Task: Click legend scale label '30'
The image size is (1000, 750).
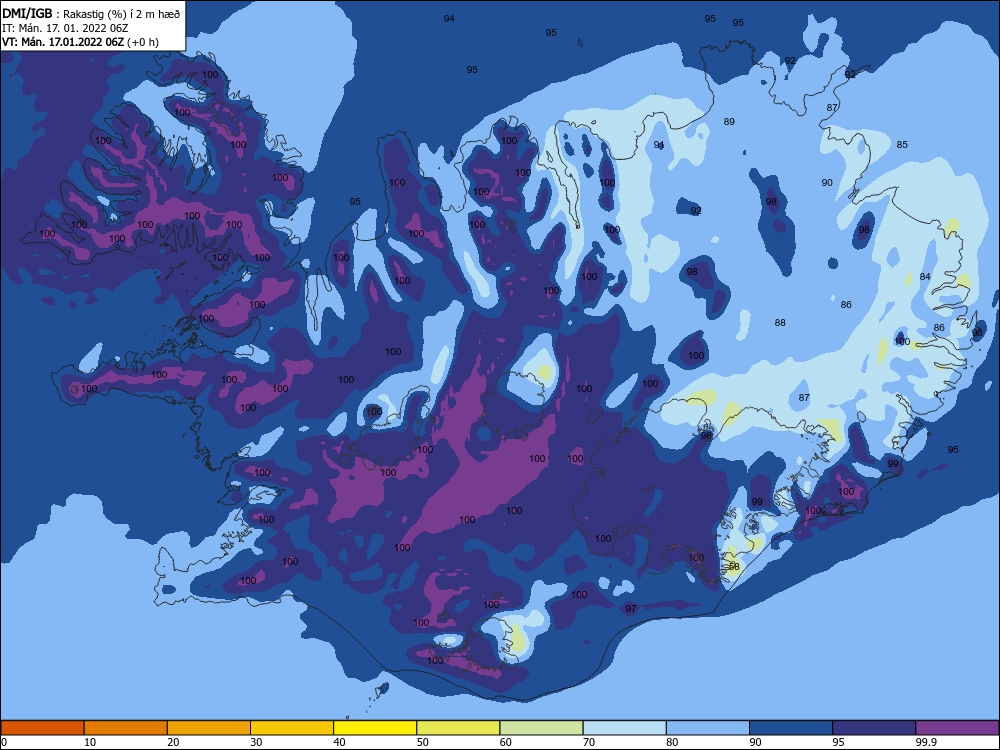Action: point(256,742)
